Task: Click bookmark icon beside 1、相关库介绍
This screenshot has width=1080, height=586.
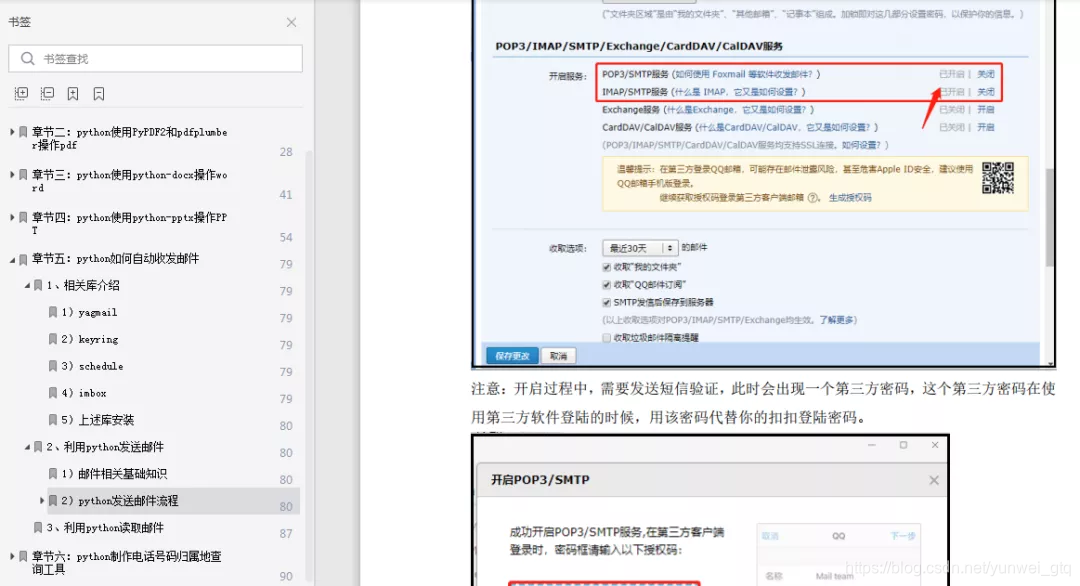Action: tap(39, 285)
